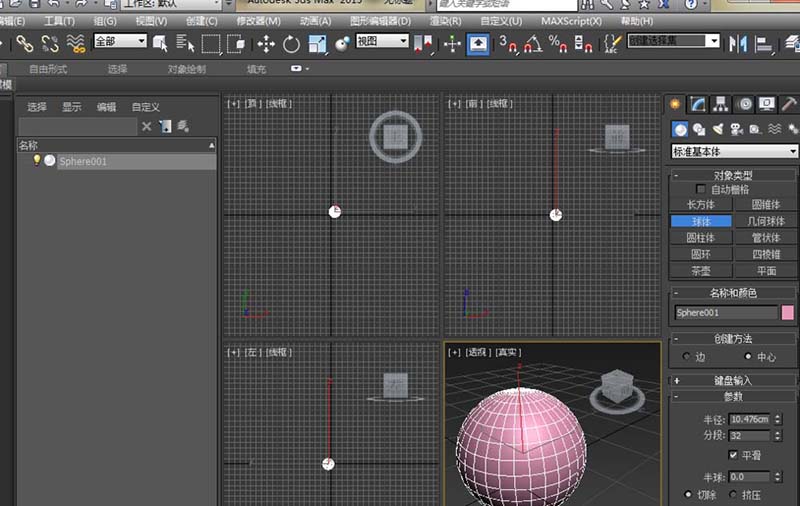Open 组(G) menu
This screenshot has height=506, width=800.
pyautogui.click(x=105, y=21)
